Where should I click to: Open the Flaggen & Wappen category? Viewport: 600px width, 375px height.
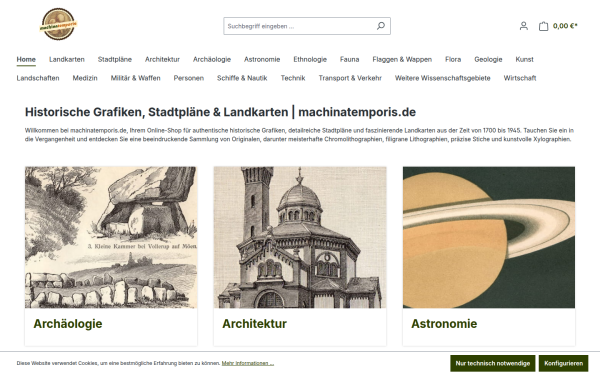(402, 59)
